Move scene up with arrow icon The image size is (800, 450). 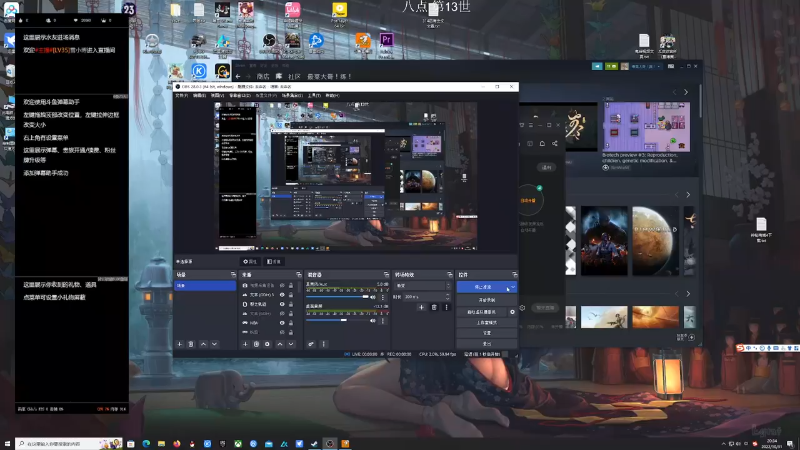coord(203,344)
